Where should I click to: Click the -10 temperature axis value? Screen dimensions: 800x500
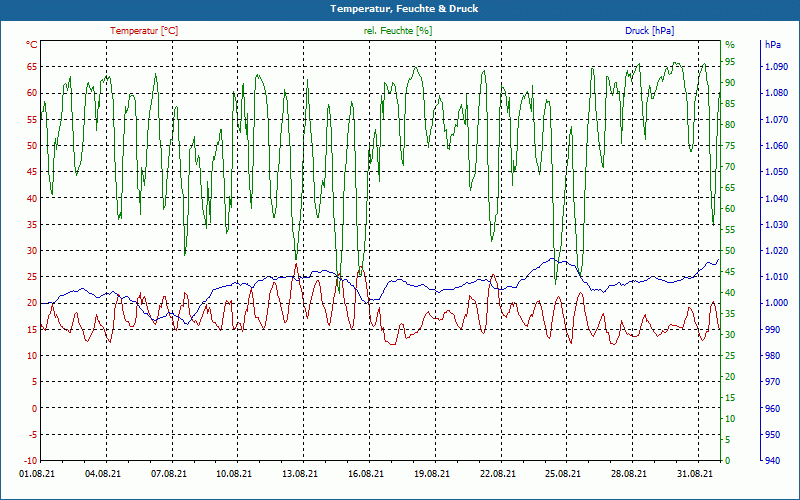pyautogui.click(x=31, y=461)
